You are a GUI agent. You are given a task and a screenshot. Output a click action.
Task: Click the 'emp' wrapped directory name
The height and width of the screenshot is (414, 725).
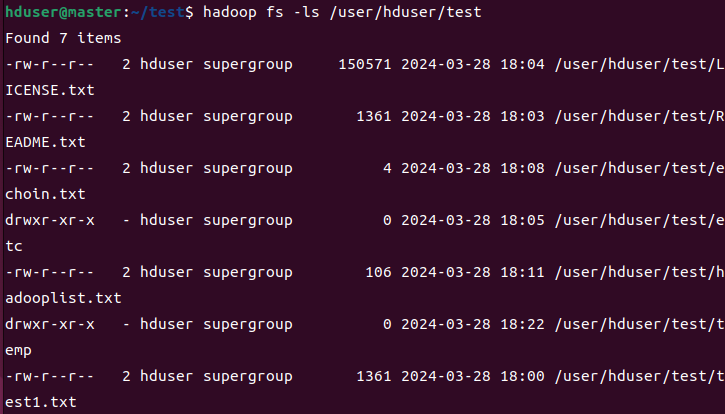click(x=18, y=351)
